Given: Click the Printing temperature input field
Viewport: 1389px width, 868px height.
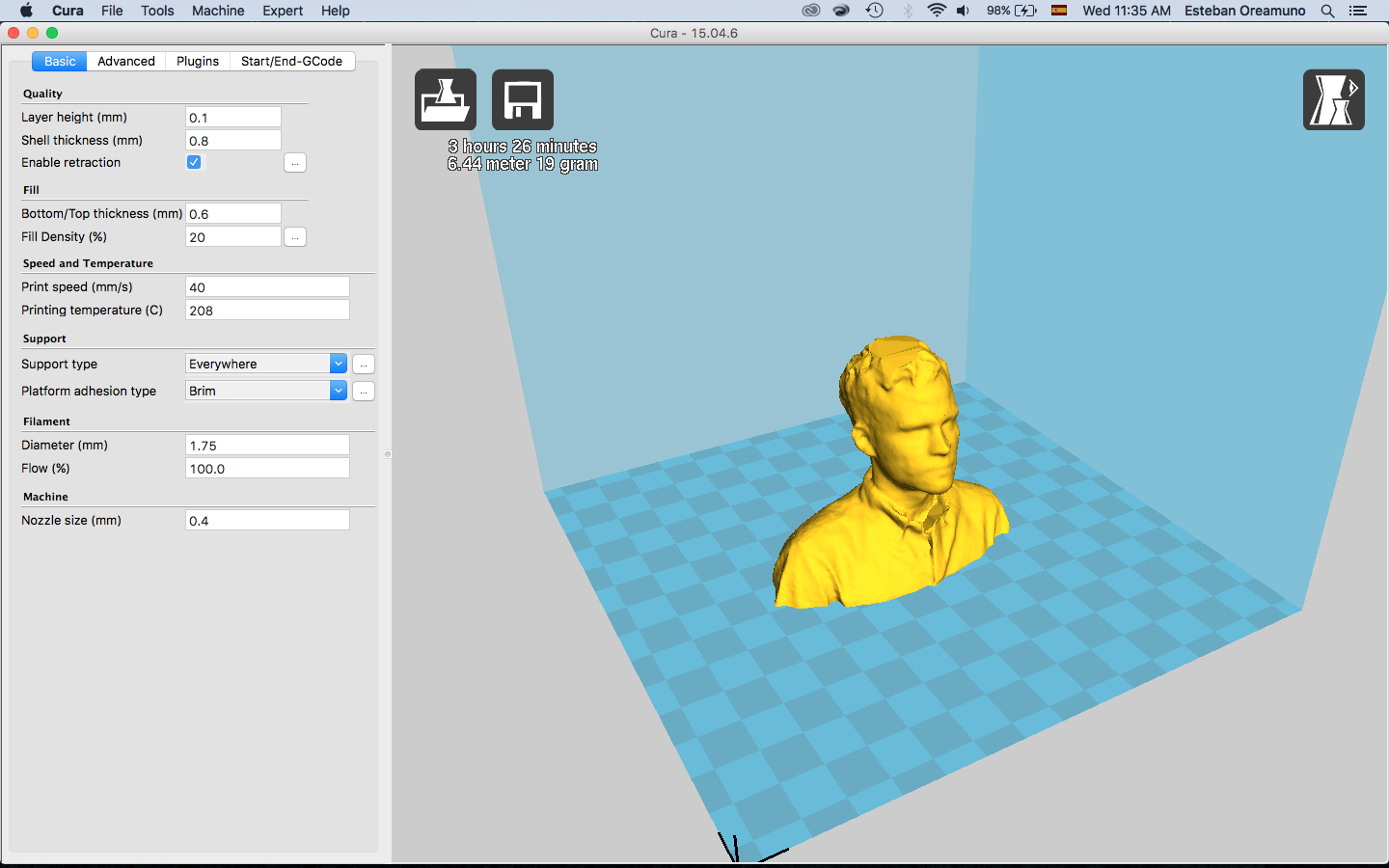Looking at the screenshot, I should (x=267, y=310).
